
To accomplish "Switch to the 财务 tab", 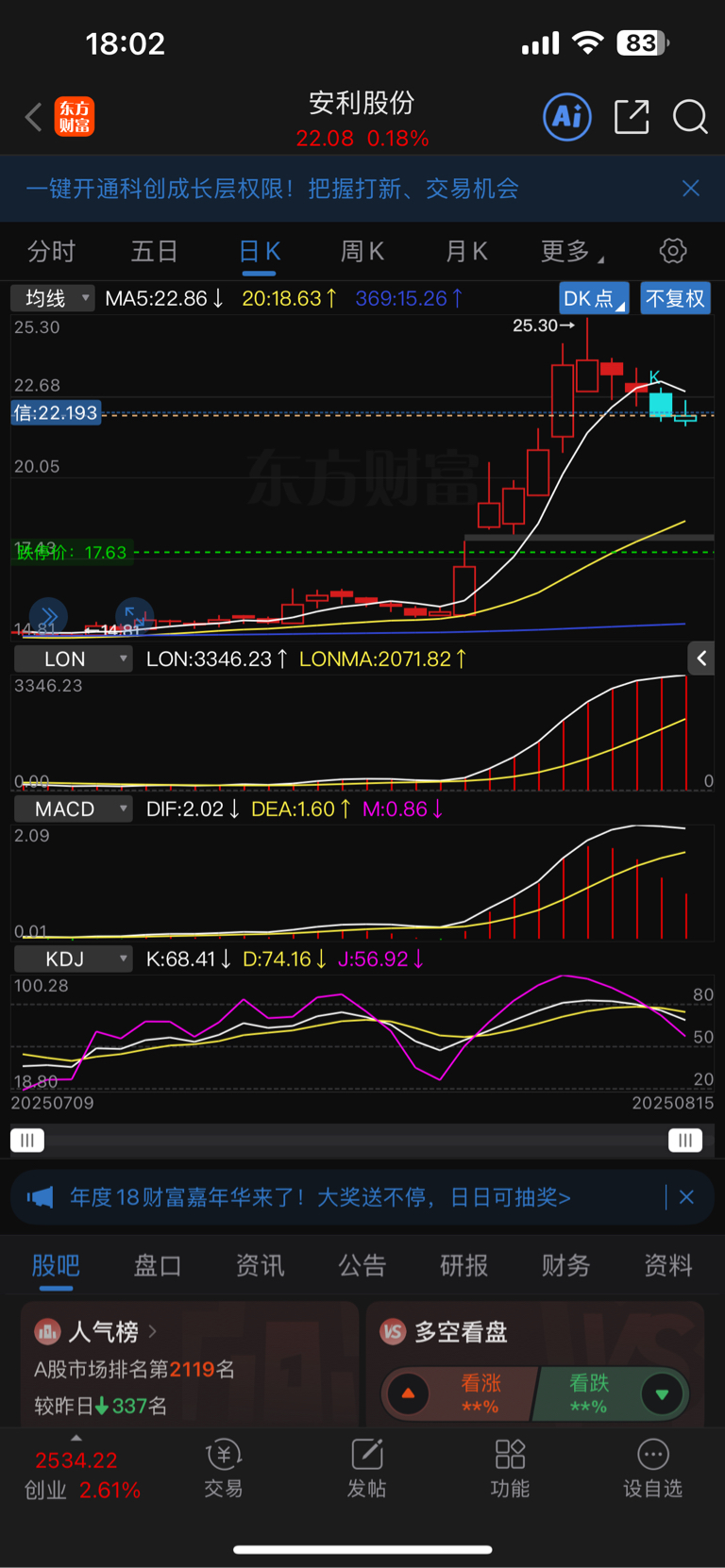I will click(x=565, y=1265).
